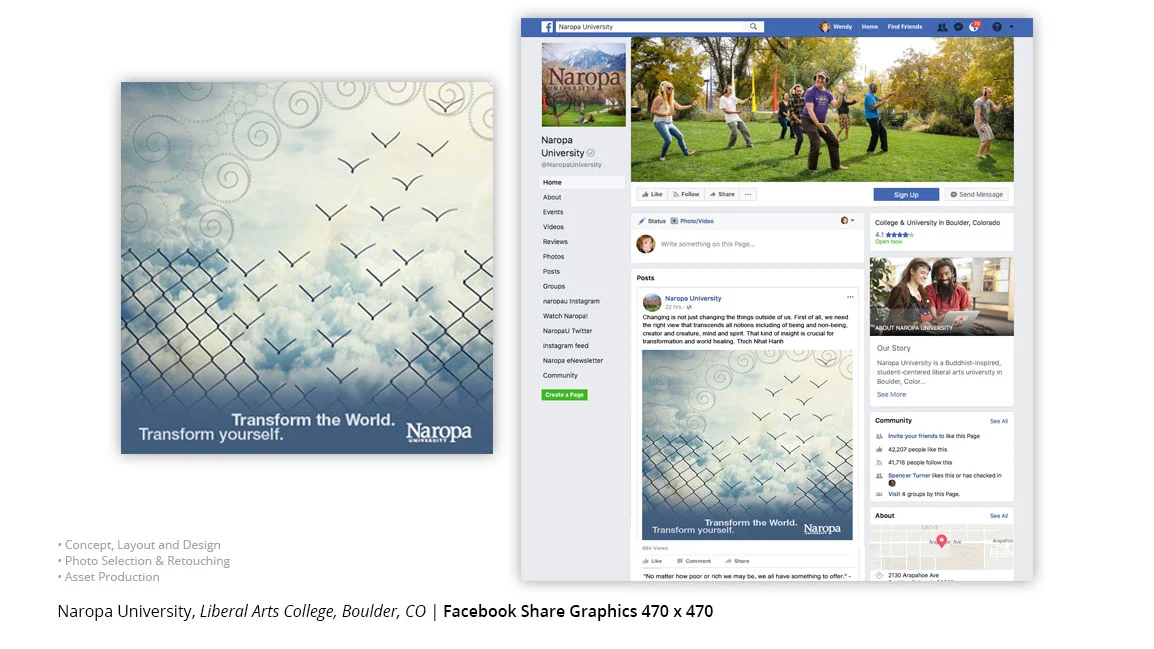Click See All next to Community
Screen dimensions: 1154x649
(999, 422)
